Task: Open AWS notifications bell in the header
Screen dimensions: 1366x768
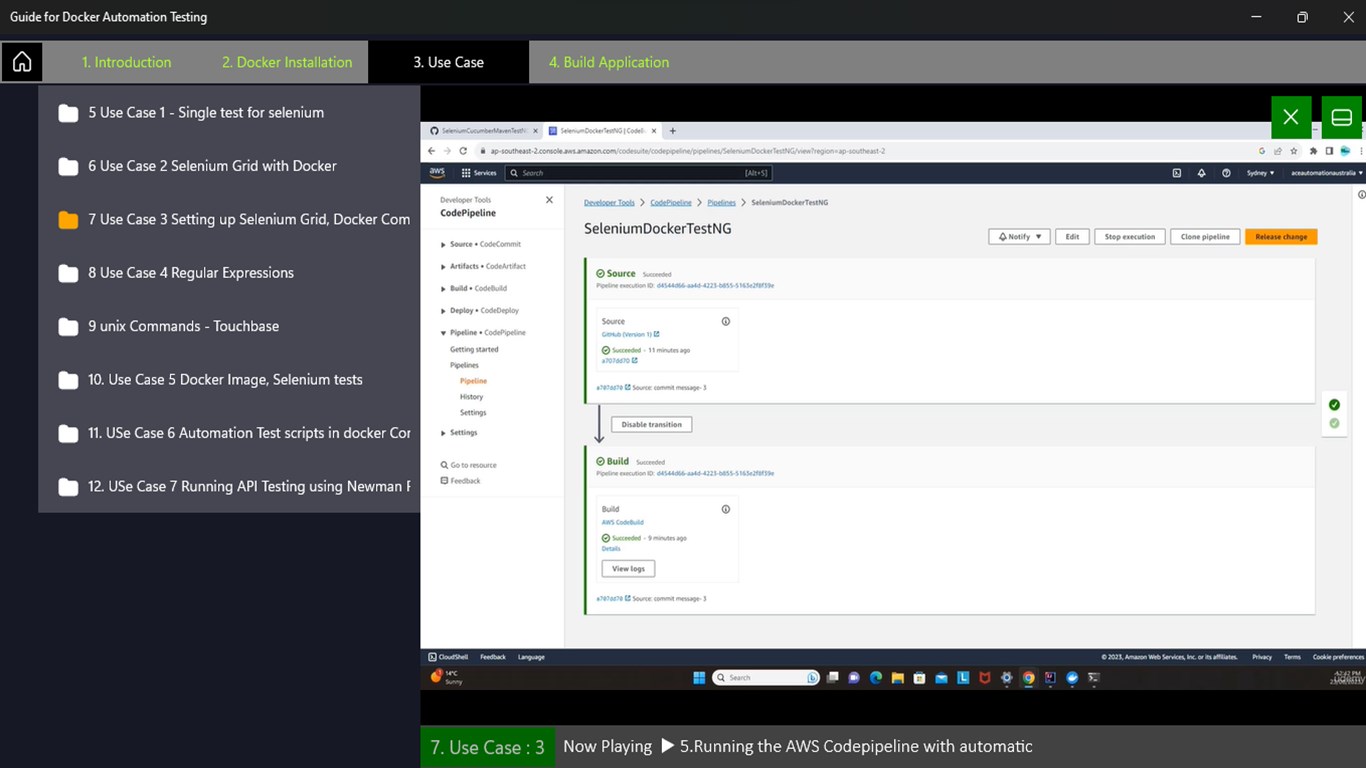Action: [x=1201, y=173]
